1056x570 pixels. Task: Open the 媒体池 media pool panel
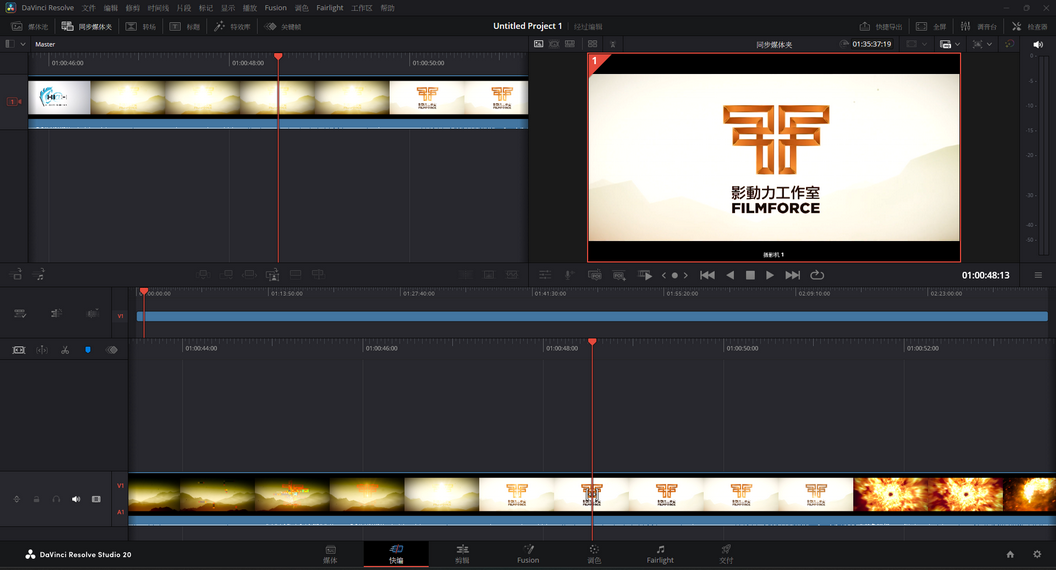29,26
